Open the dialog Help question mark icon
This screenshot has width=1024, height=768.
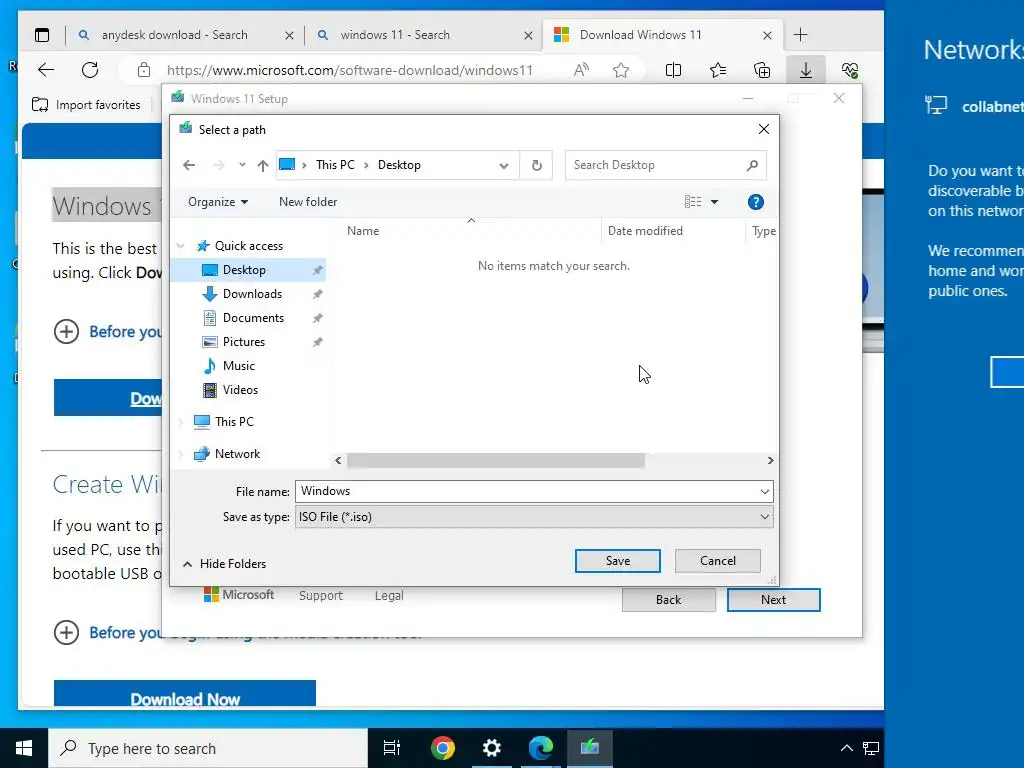[756, 202]
